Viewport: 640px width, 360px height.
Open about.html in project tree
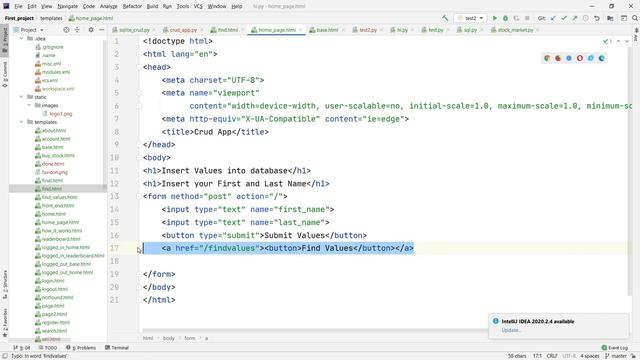pos(53,130)
